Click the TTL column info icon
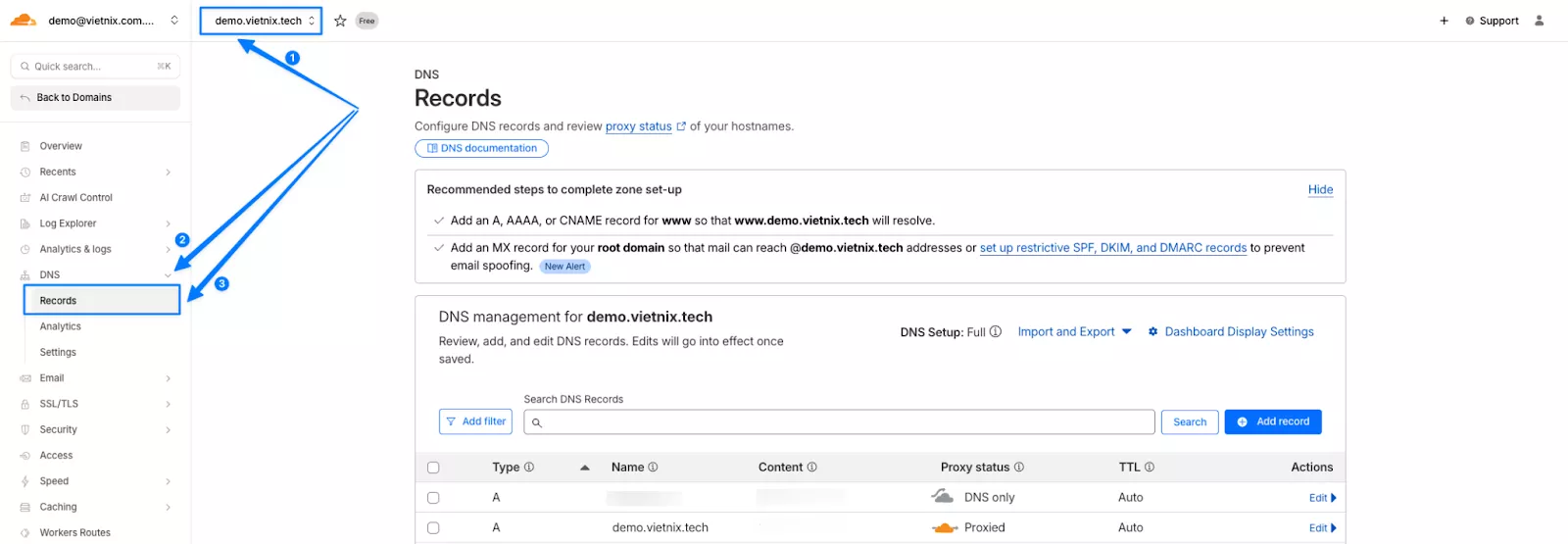Viewport: 1568px width, 544px height. click(x=1150, y=468)
